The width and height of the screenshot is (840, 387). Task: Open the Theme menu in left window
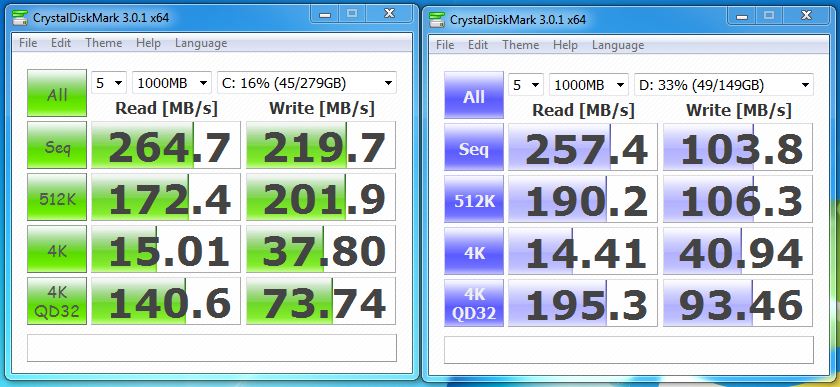[103, 43]
